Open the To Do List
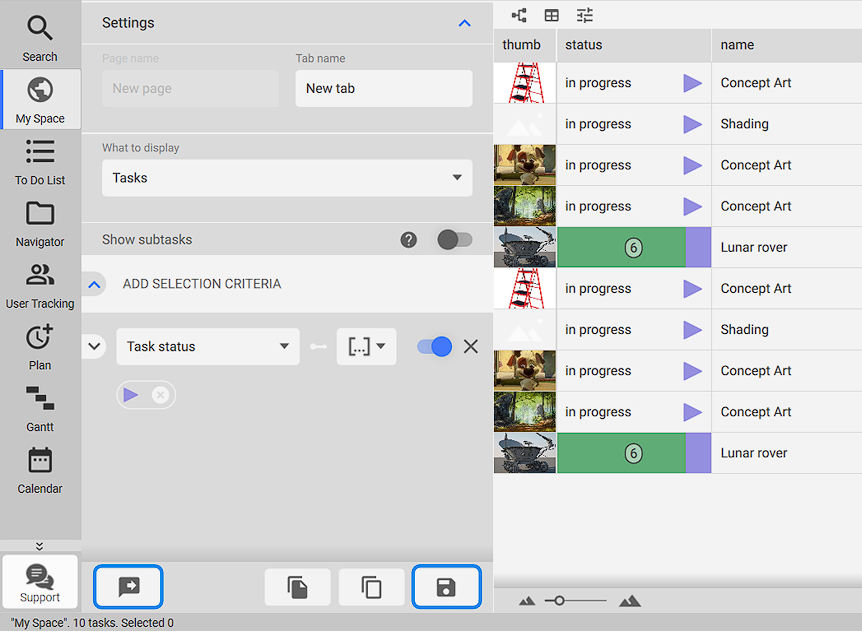Screen dimensions: 862x632 pos(40,162)
